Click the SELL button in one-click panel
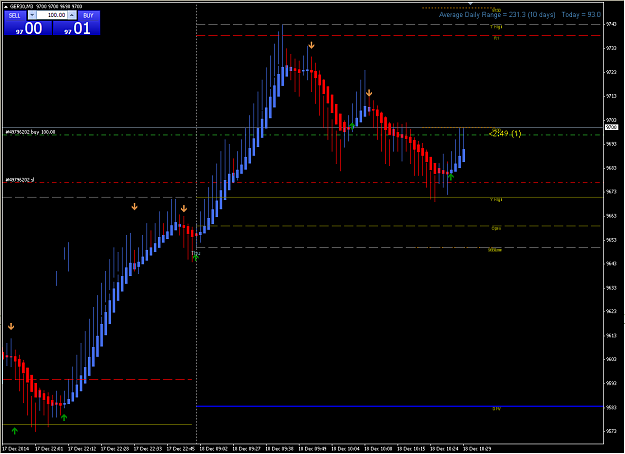 15,16
